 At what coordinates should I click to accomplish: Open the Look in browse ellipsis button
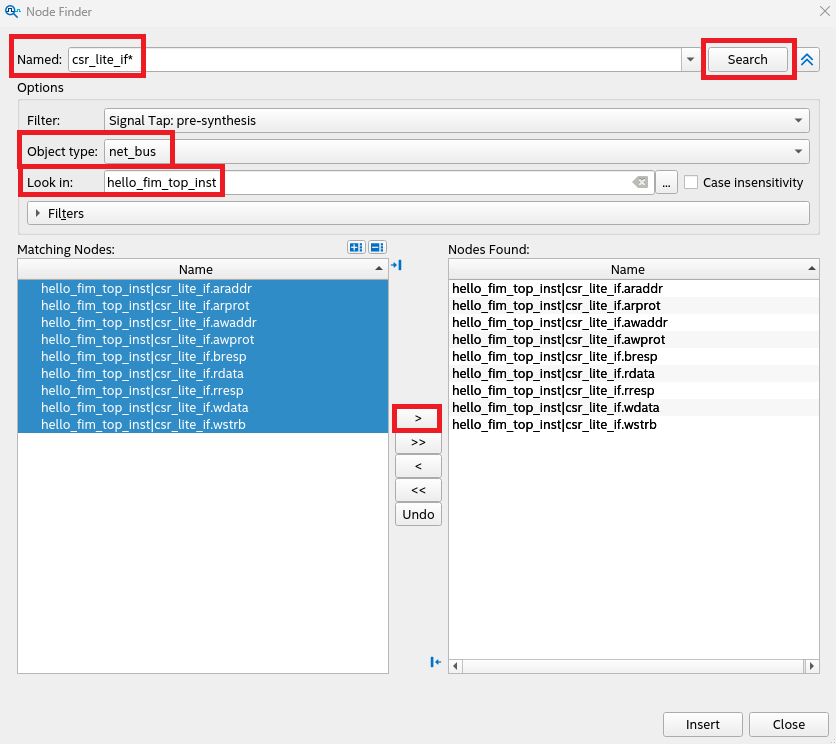tap(666, 182)
